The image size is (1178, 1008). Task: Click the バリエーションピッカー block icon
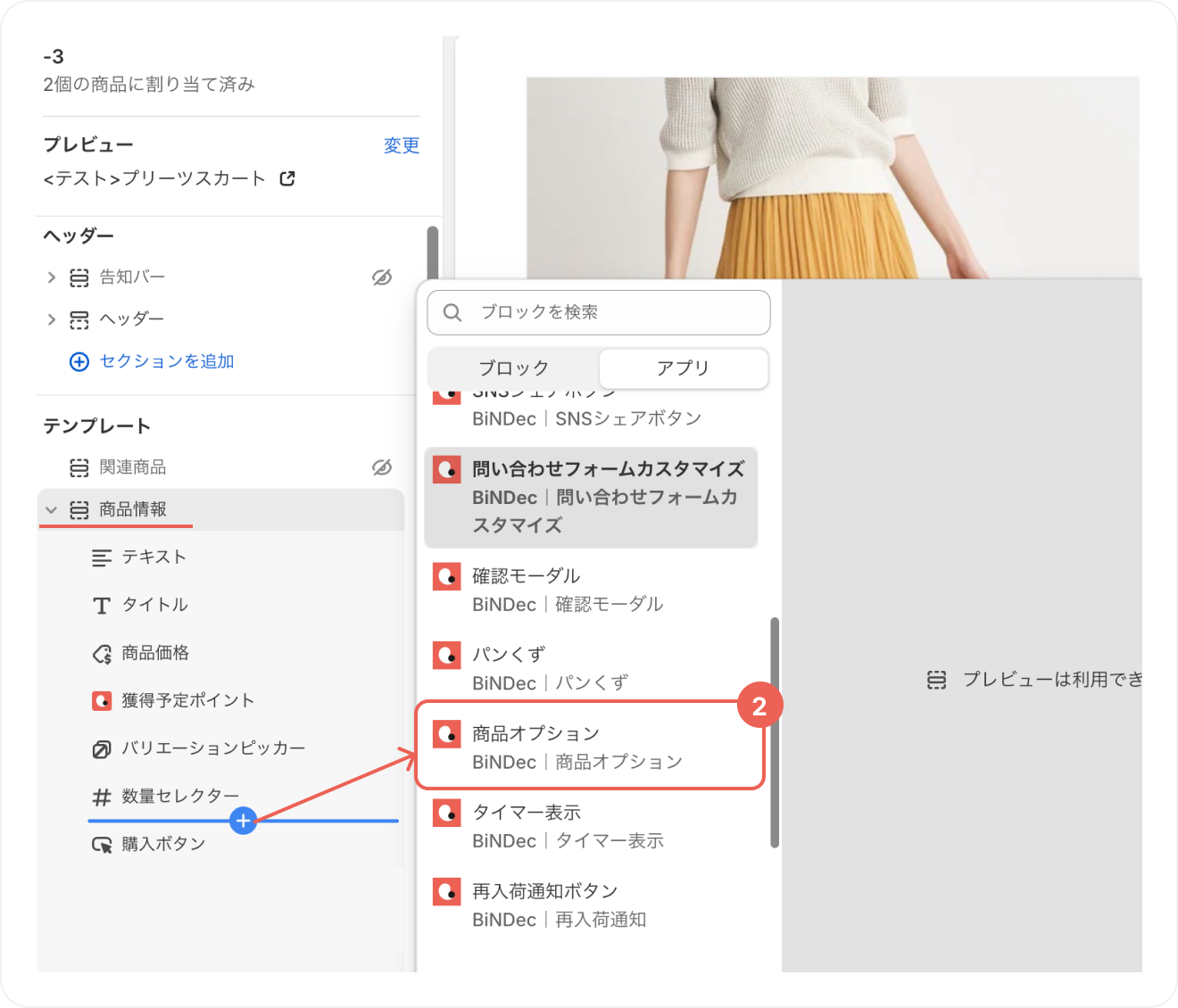[102, 748]
